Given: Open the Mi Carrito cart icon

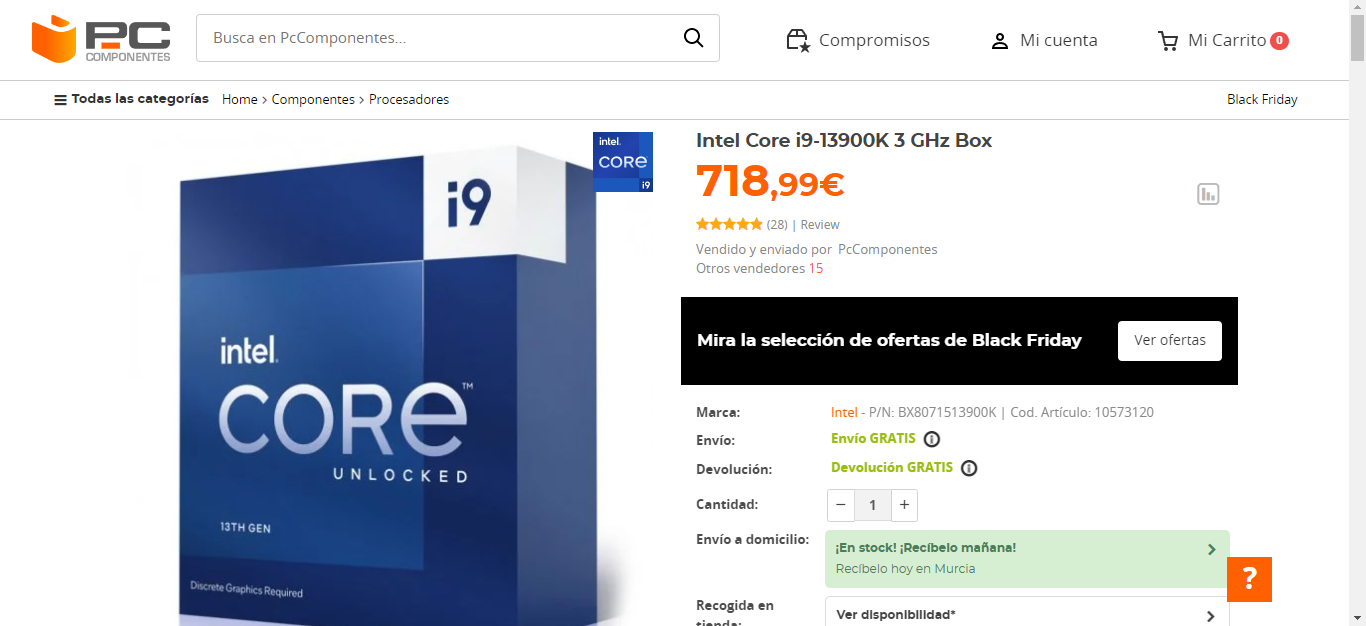Looking at the screenshot, I should pos(1167,41).
